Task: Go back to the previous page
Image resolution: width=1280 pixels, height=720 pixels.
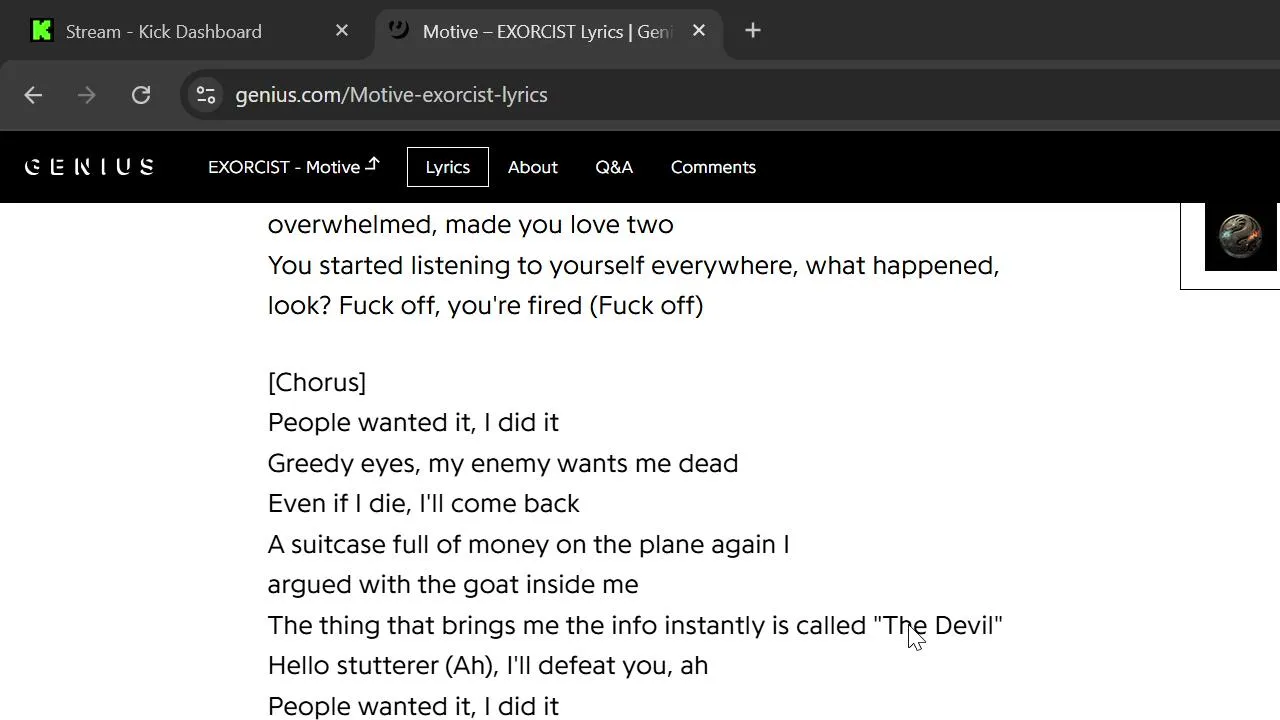Action: coord(33,95)
